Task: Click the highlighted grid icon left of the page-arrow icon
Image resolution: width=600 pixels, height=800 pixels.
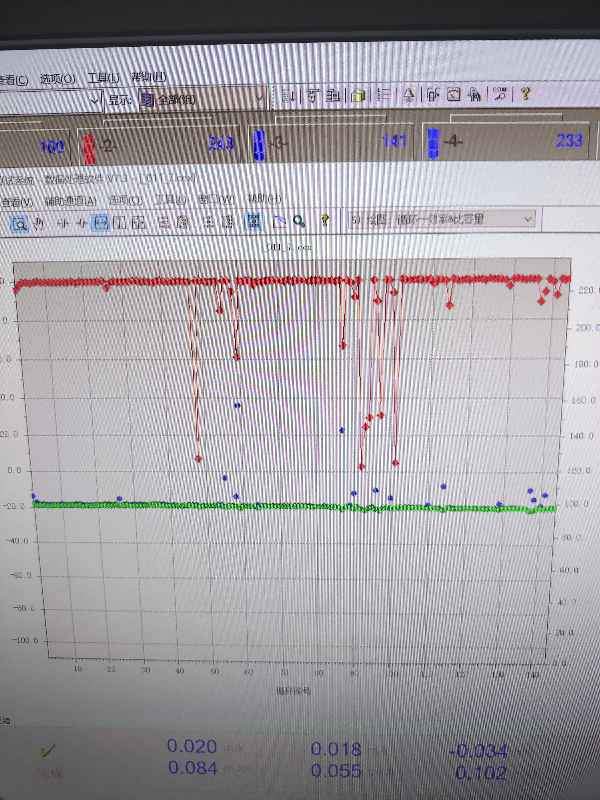Action: click(x=254, y=221)
